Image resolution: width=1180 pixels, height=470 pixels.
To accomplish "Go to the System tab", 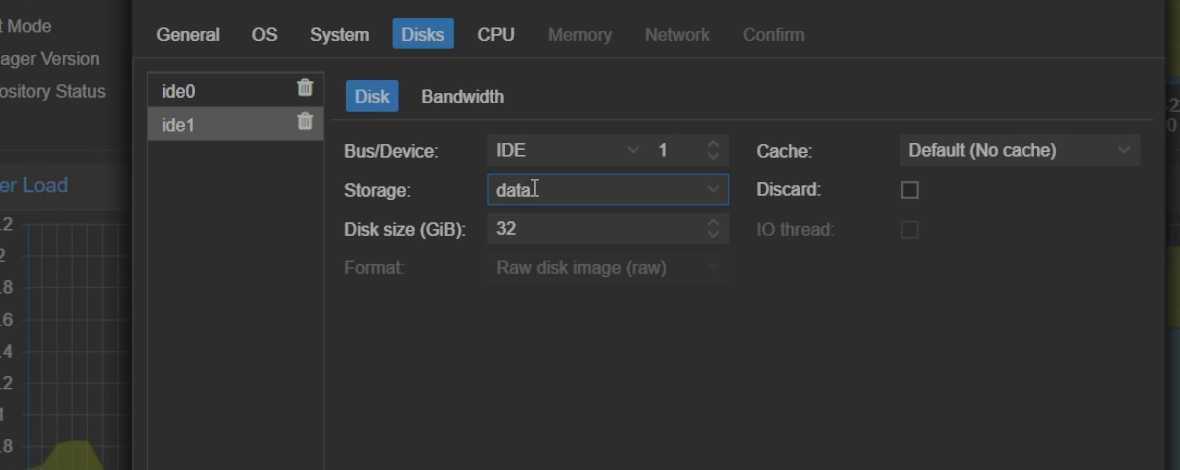I will pos(339,35).
